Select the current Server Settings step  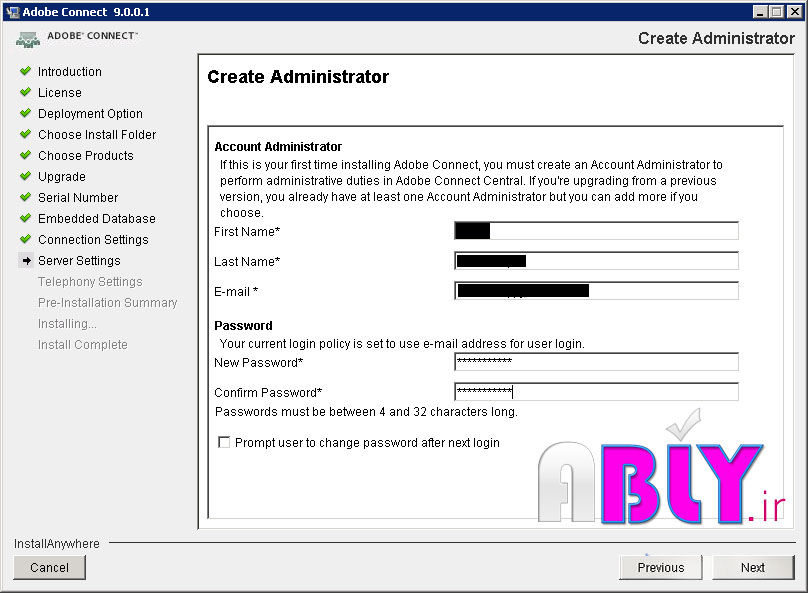79,261
